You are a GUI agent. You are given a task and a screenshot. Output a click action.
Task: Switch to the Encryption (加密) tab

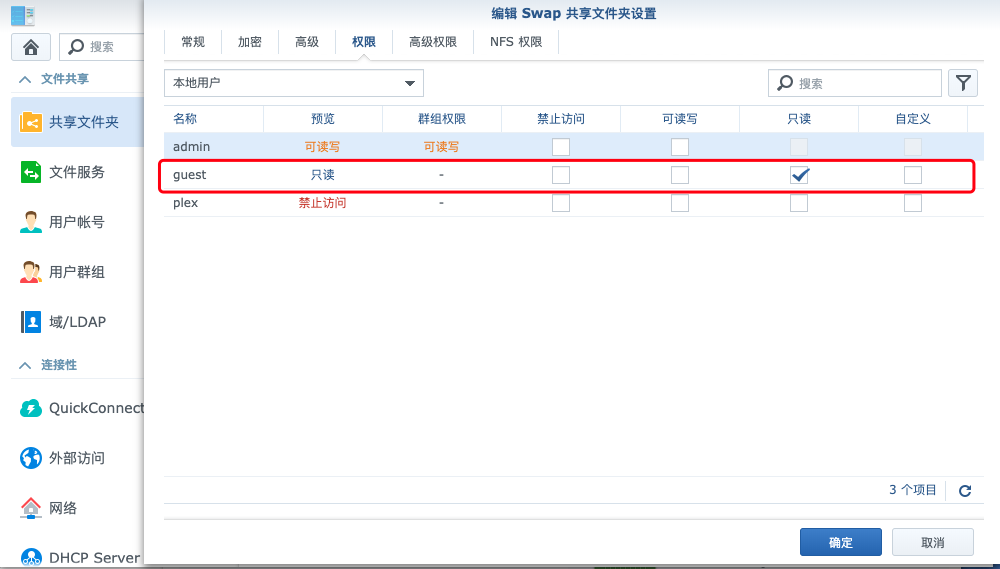(x=250, y=42)
